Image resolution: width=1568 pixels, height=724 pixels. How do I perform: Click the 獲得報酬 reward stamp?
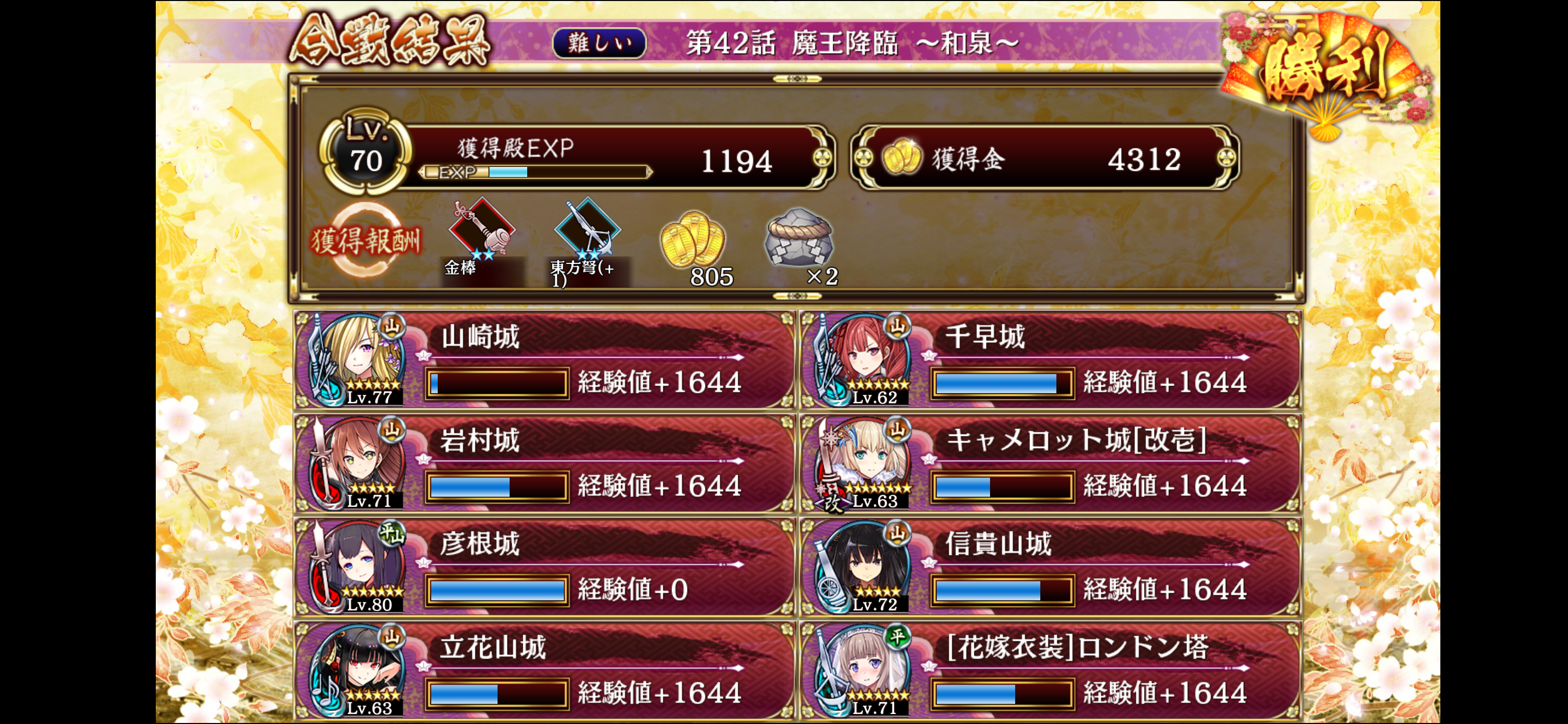(x=365, y=240)
